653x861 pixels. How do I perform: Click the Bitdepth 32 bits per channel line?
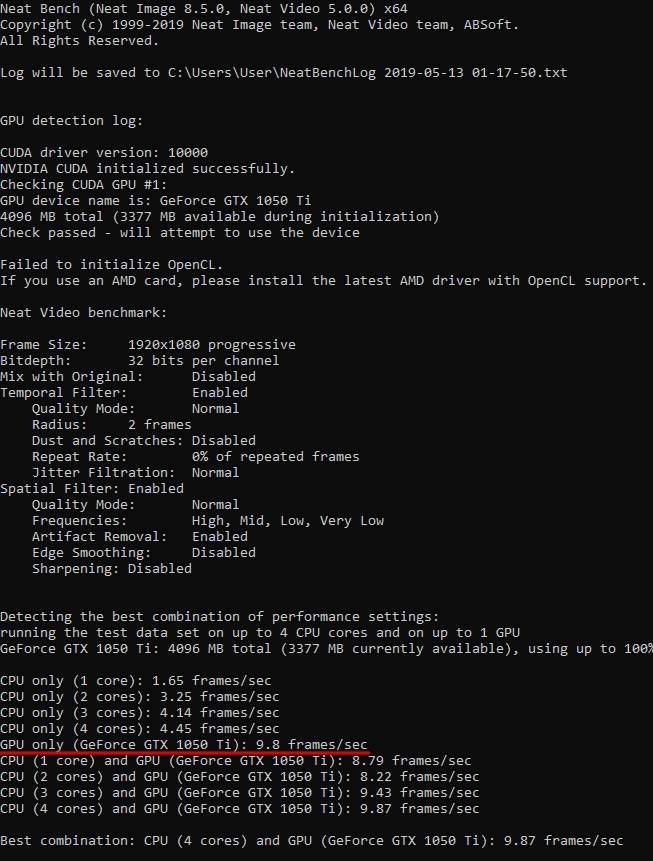[139, 361]
